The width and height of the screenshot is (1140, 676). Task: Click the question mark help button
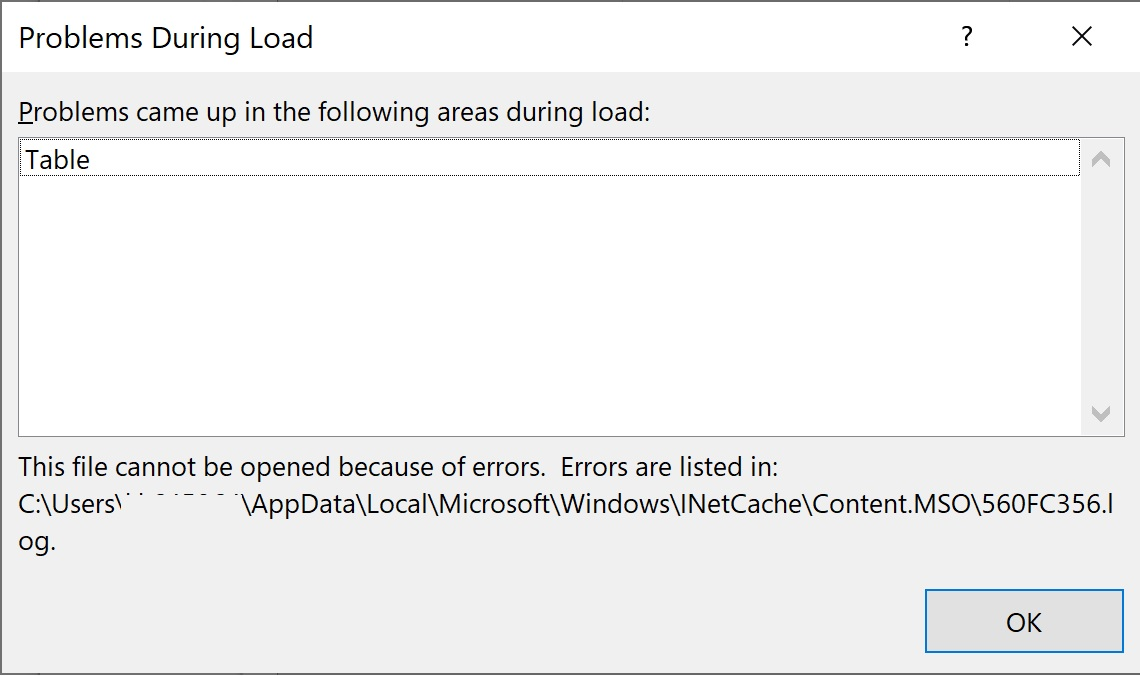pyautogui.click(x=966, y=37)
